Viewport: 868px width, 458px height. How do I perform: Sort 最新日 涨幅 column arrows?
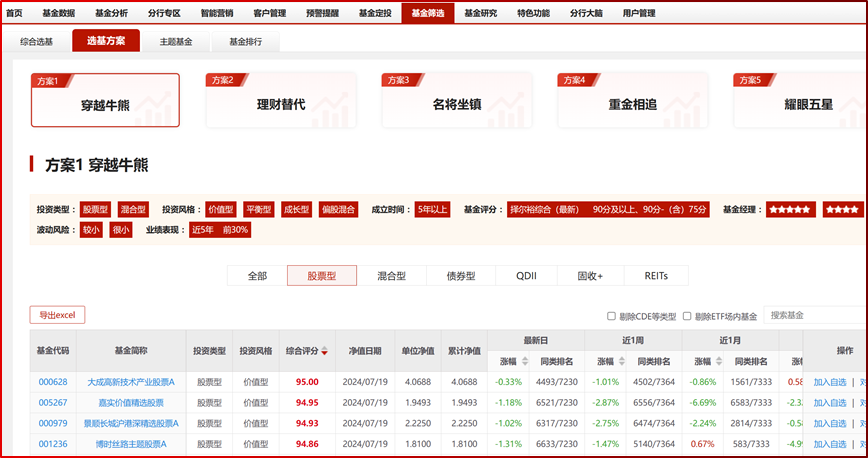click(x=524, y=361)
